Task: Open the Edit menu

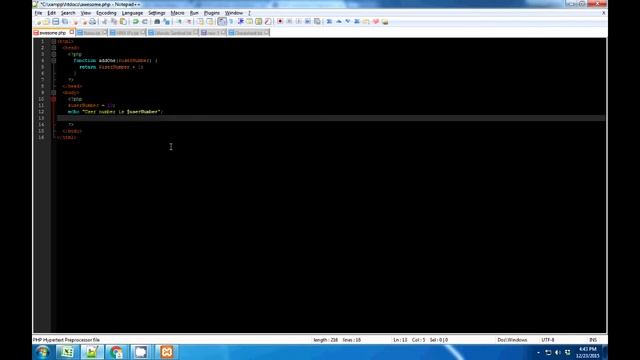Action: 51,13
